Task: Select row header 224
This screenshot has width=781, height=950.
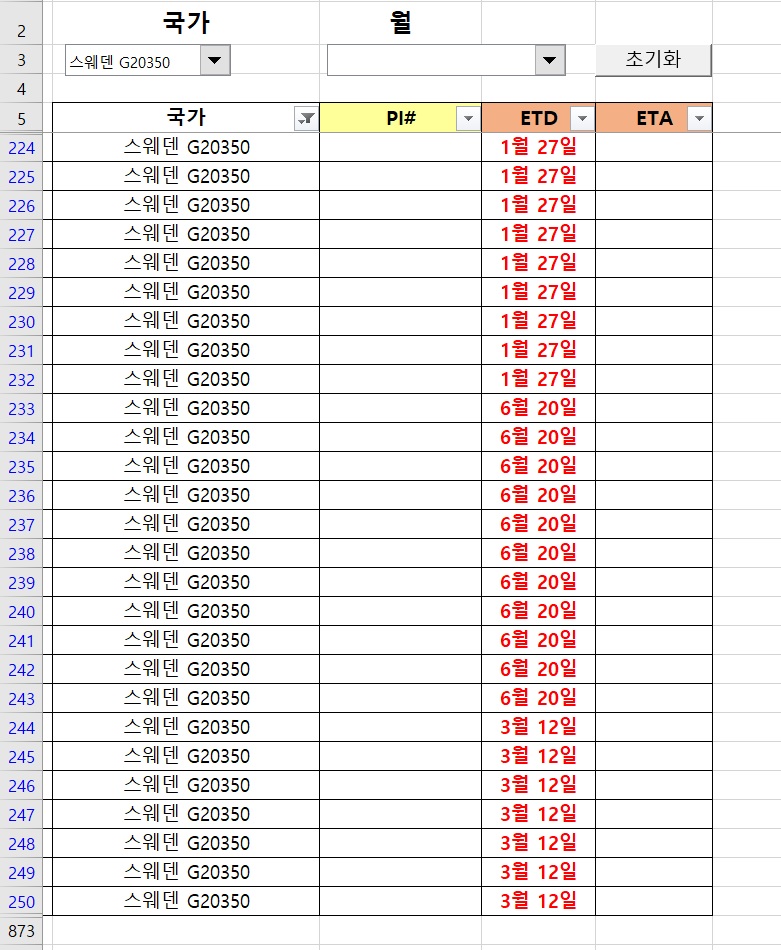Action: pyautogui.click(x=21, y=148)
